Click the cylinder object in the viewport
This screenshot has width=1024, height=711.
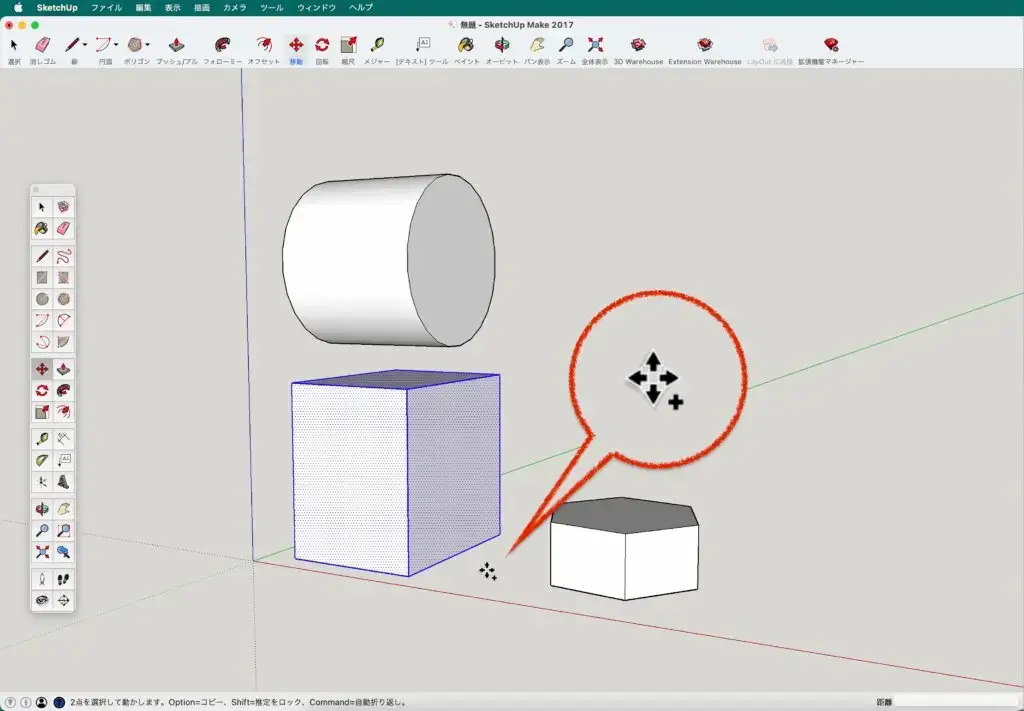pyautogui.click(x=389, y=260)
